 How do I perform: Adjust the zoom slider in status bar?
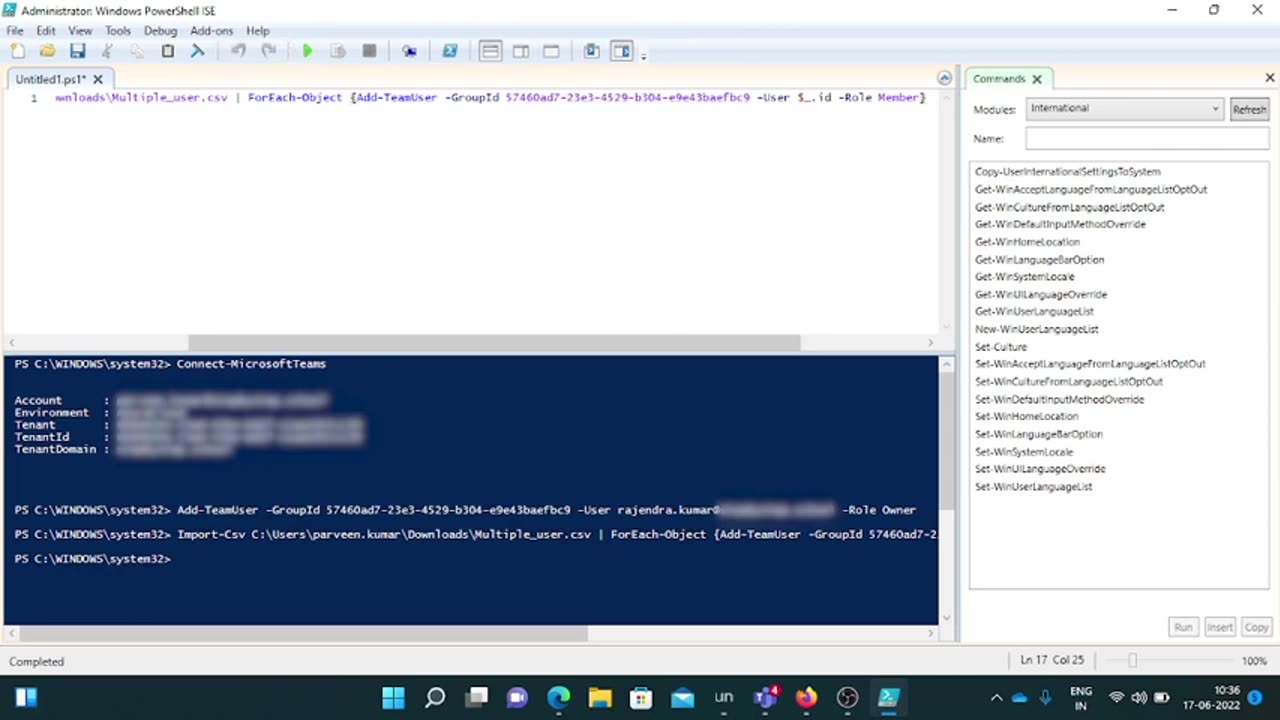(x=1132, y=661)
